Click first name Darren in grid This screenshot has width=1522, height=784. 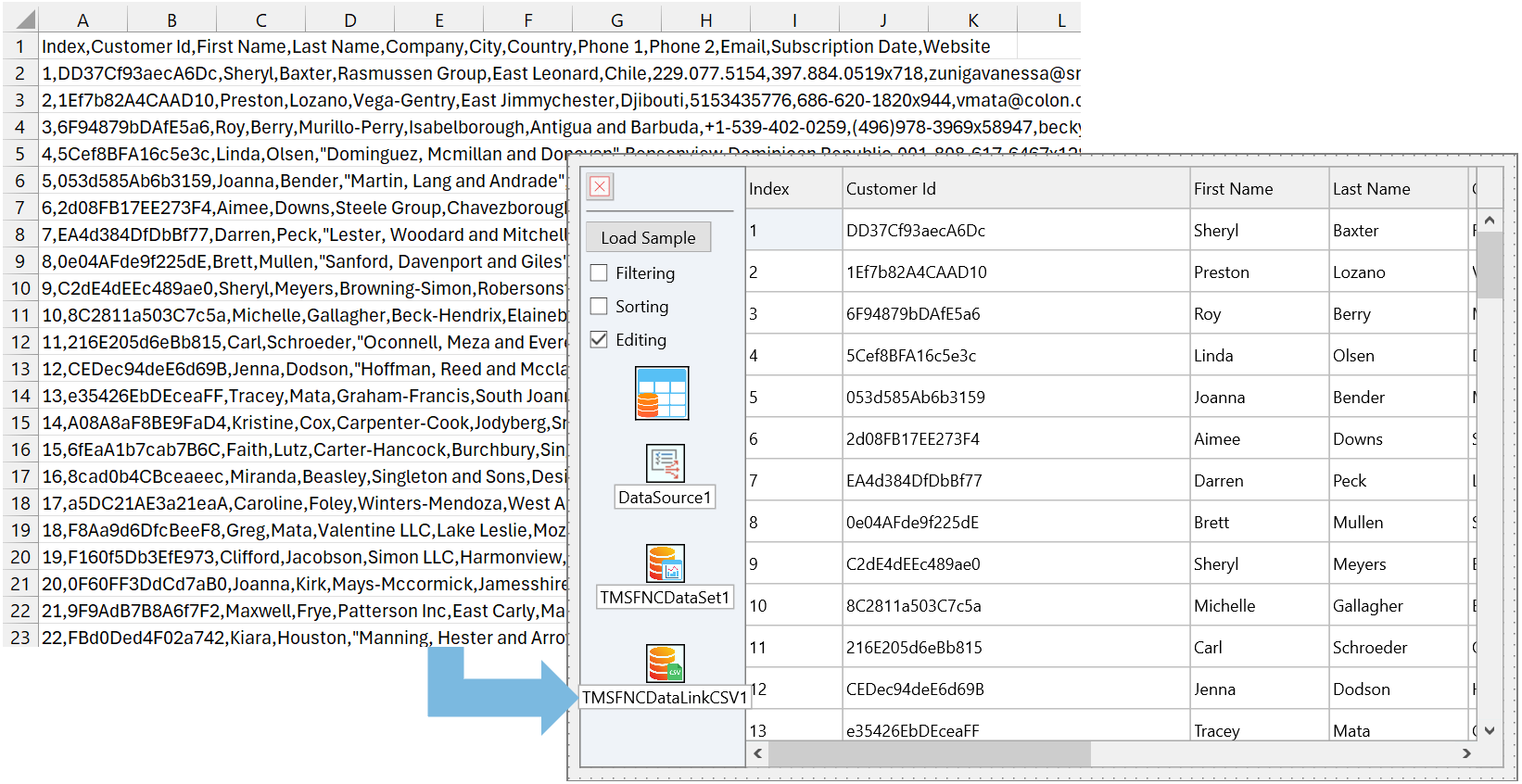[x=1259, y=480]
